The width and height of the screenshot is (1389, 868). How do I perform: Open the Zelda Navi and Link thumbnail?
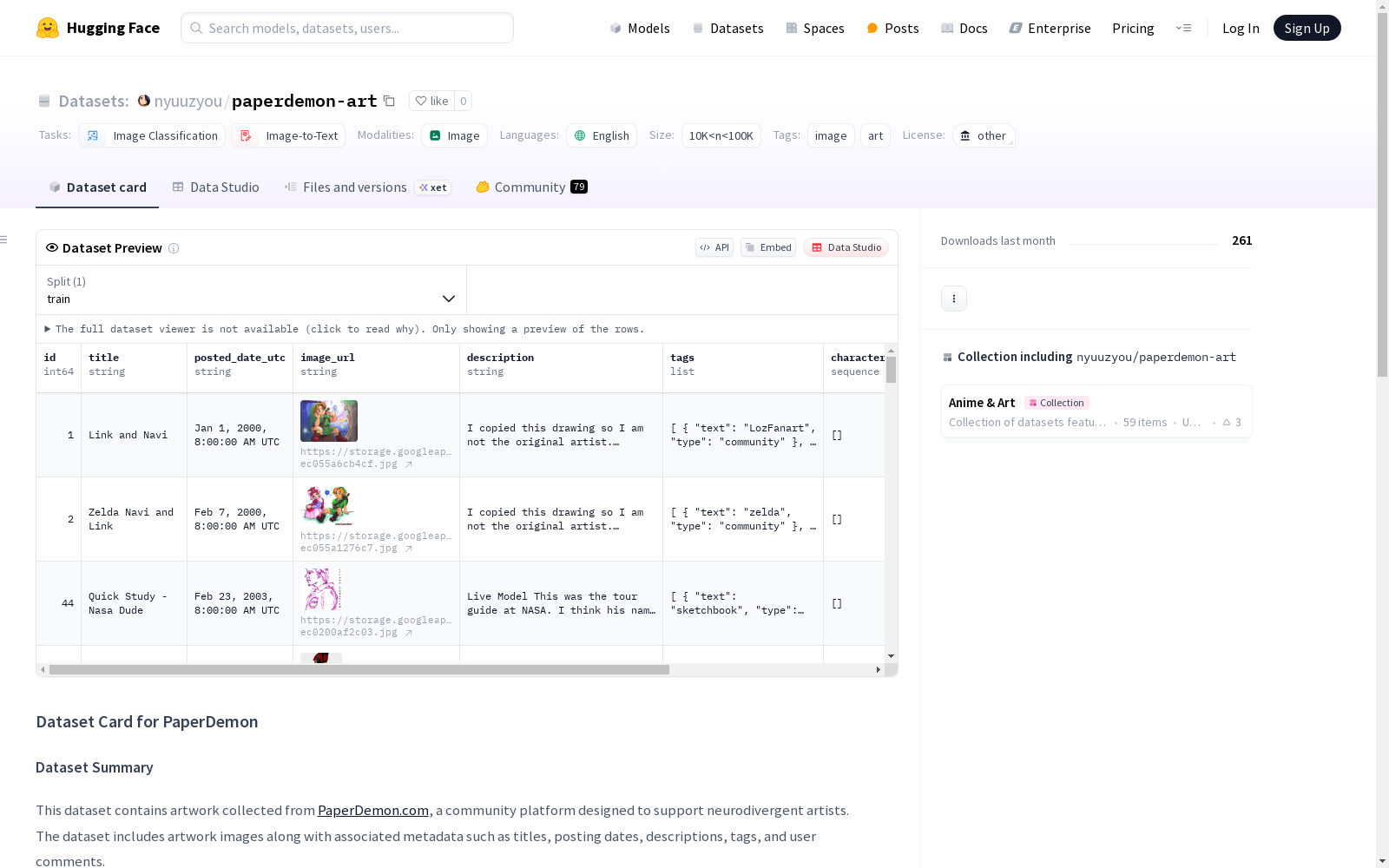(x=327, y=505)
